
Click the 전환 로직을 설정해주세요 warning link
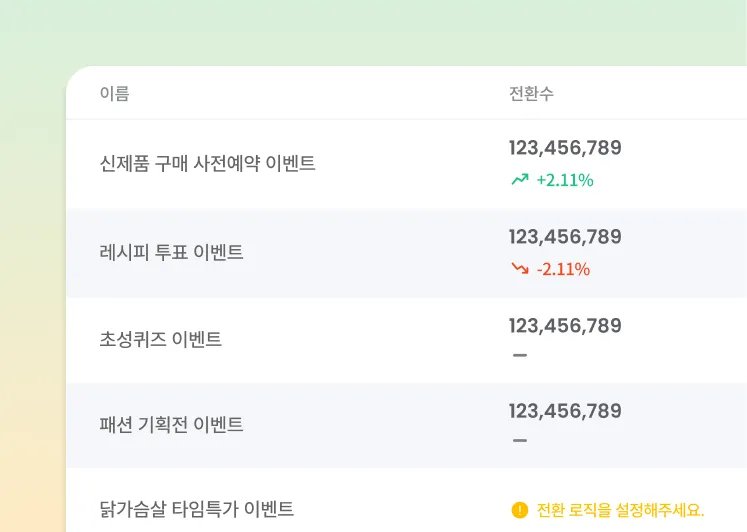(x=620, y=510)
